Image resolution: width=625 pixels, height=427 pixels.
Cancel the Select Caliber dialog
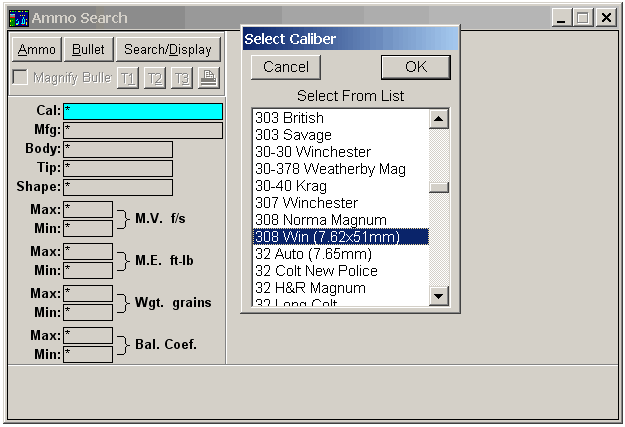[x=286, y=67]
